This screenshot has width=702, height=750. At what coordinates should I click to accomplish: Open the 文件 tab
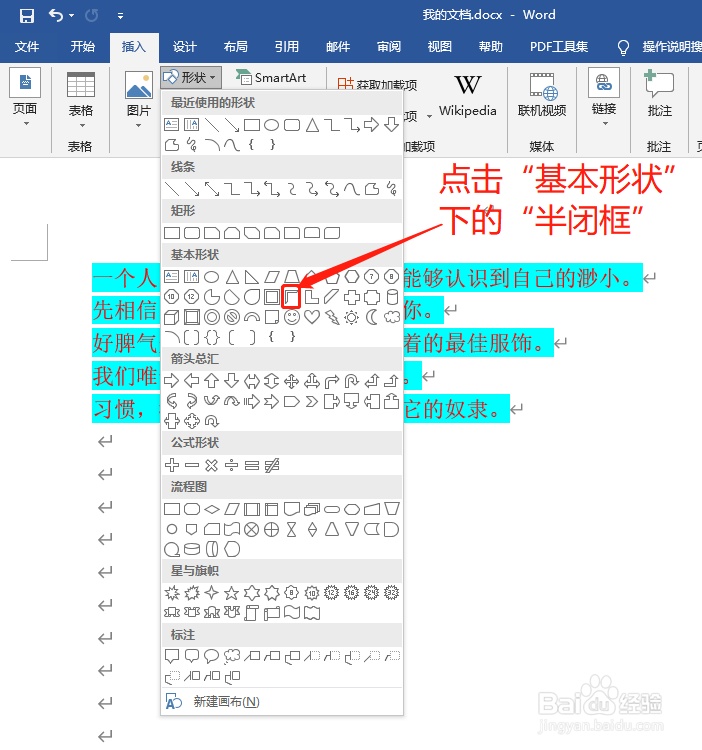click(x=27, y=47)
